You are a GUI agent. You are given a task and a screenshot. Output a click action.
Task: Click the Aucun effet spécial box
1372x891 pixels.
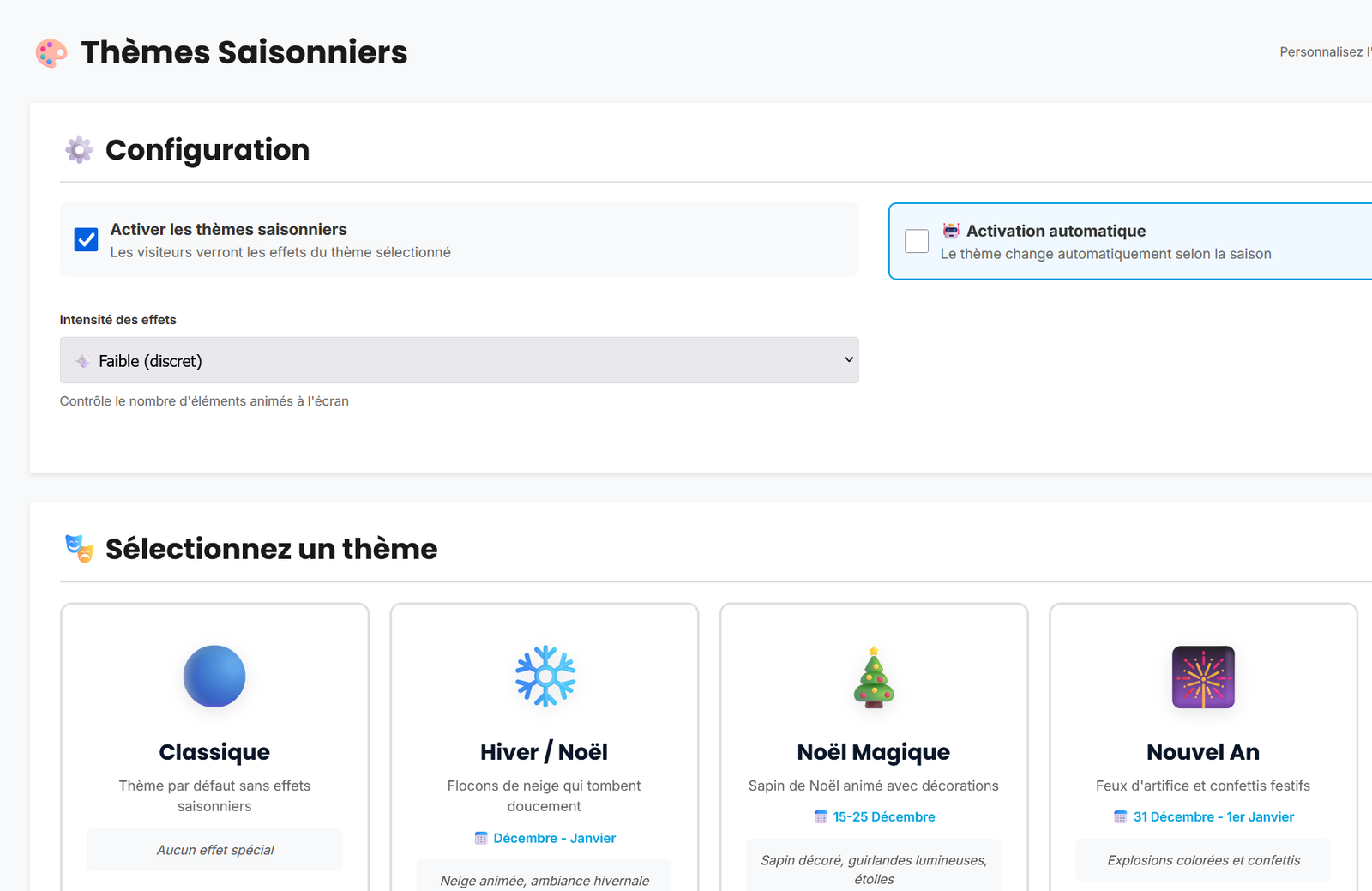point(214,850)
